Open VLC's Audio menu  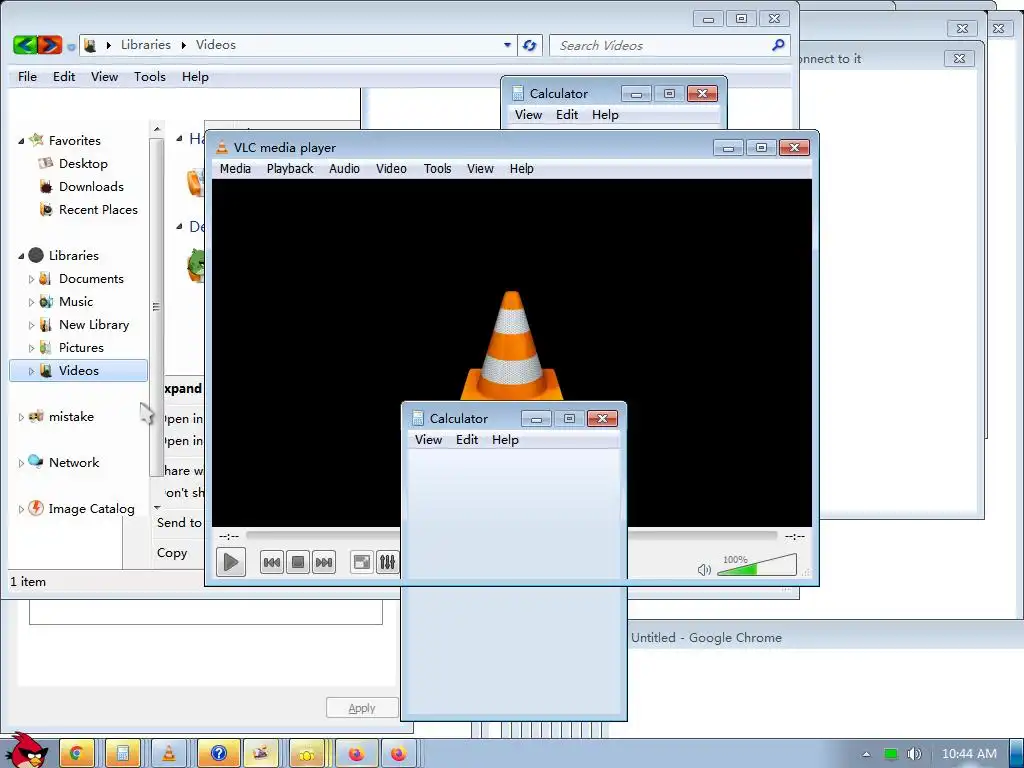coord(344,168)
